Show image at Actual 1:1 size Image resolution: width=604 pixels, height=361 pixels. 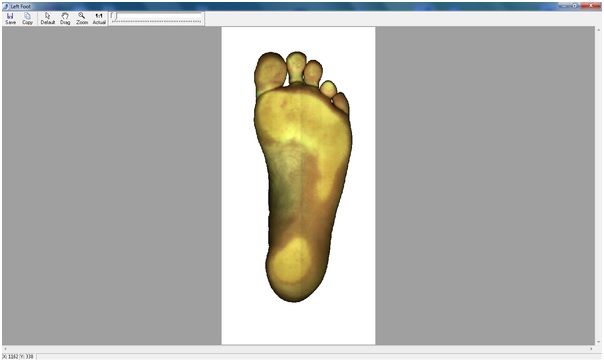coord(99,18)
